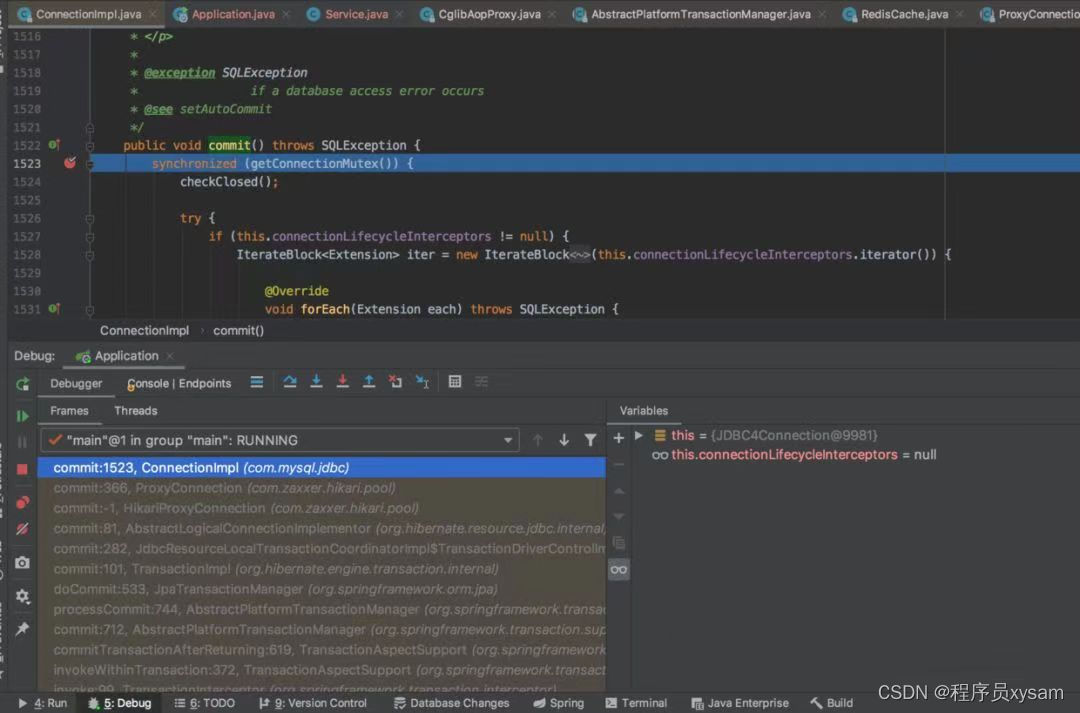Open View Breakpoints double red dots icon

pos(22,502)
